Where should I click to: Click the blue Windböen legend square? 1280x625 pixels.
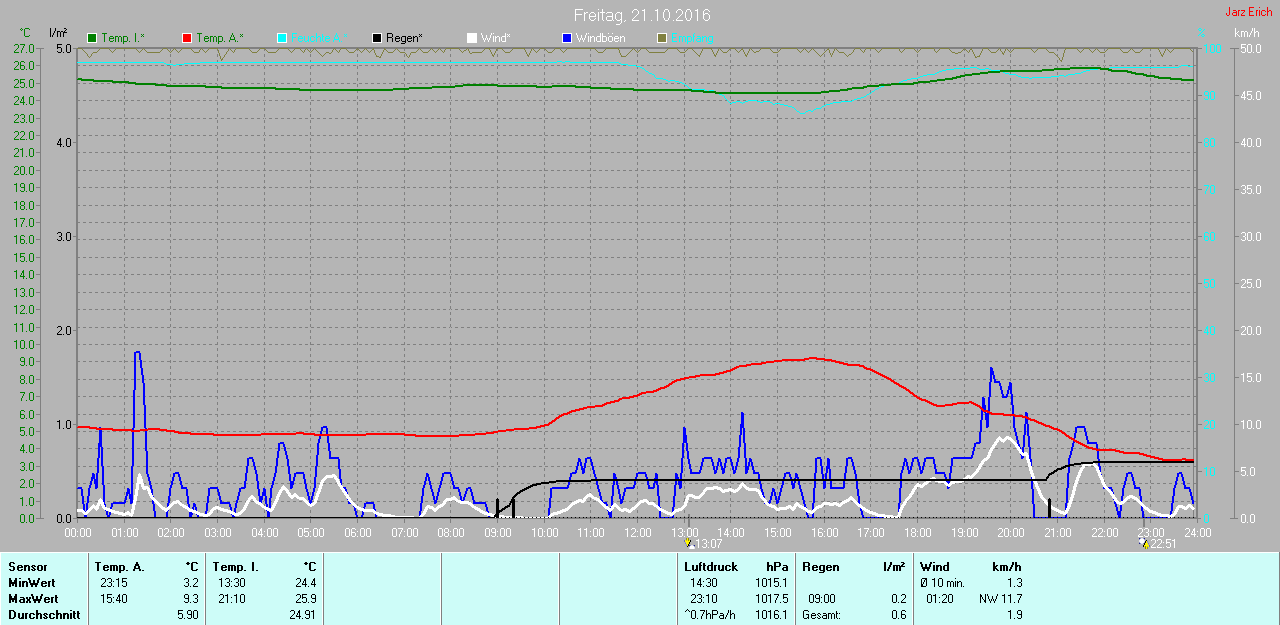pyautogui.click(x=567, y=38)
